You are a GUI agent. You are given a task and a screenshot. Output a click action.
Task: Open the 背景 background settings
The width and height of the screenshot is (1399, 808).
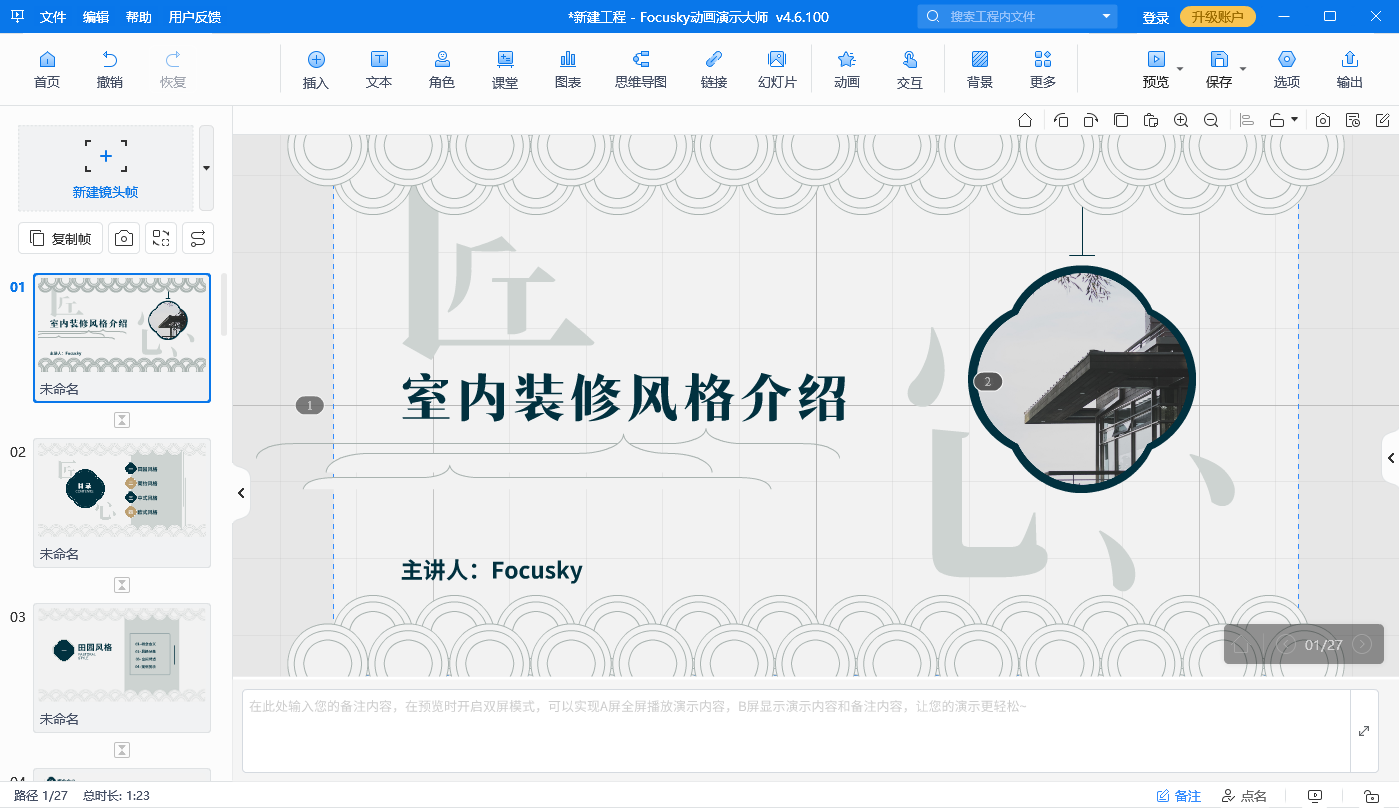click(x=980, y=70)
